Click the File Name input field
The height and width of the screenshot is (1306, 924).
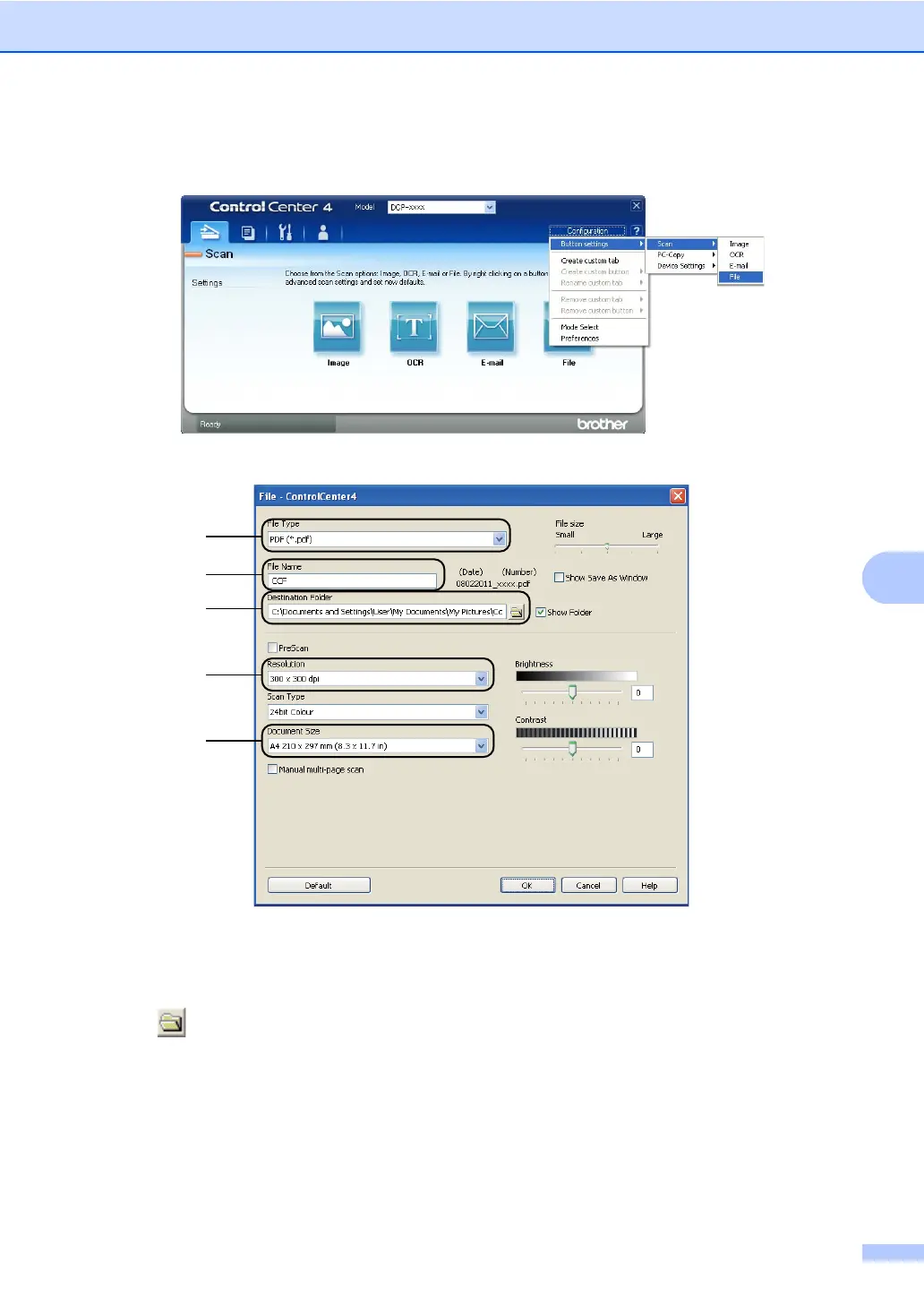[352, 580]
